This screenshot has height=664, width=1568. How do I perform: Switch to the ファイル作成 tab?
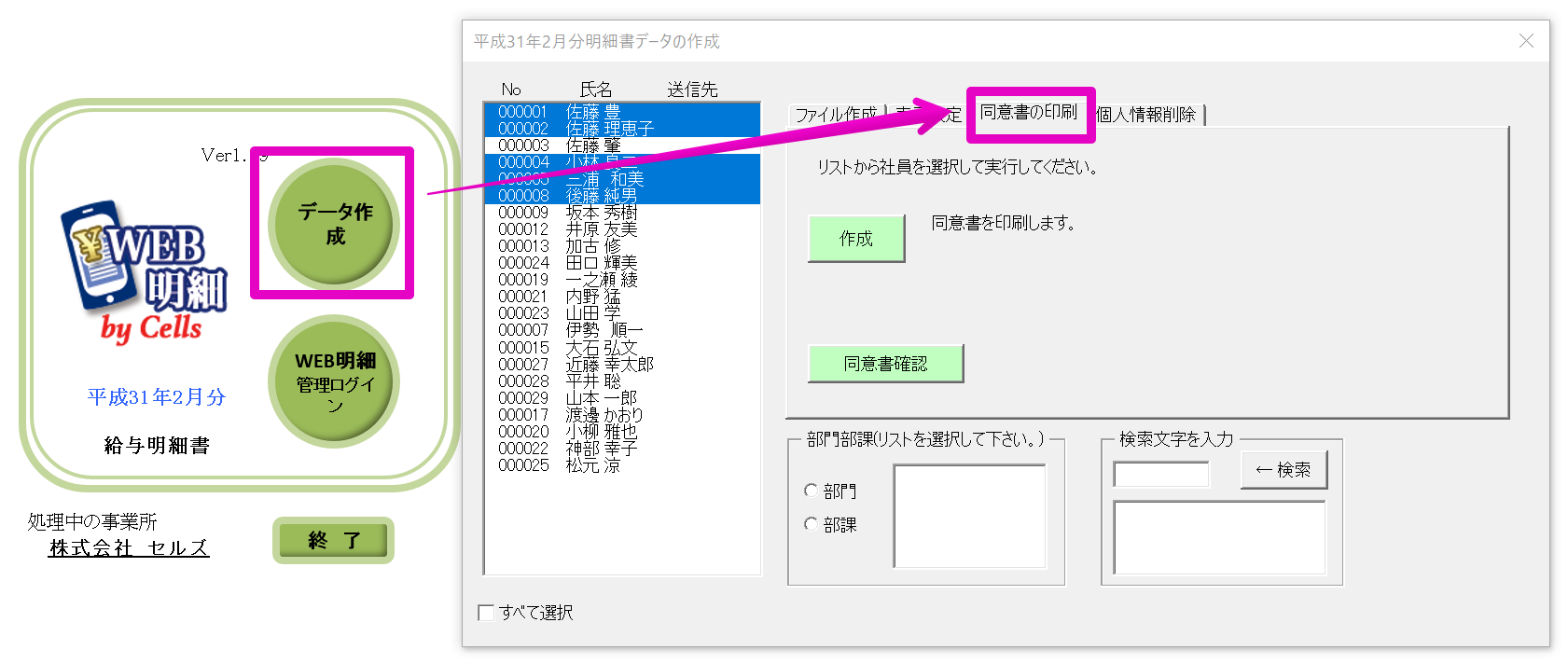point(835,115)
